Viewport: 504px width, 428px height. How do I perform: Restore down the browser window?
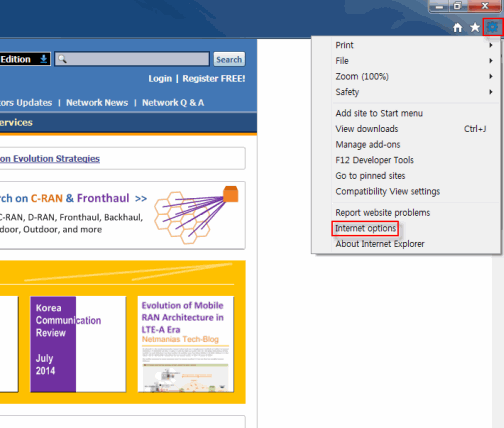(x=458, y=6)
